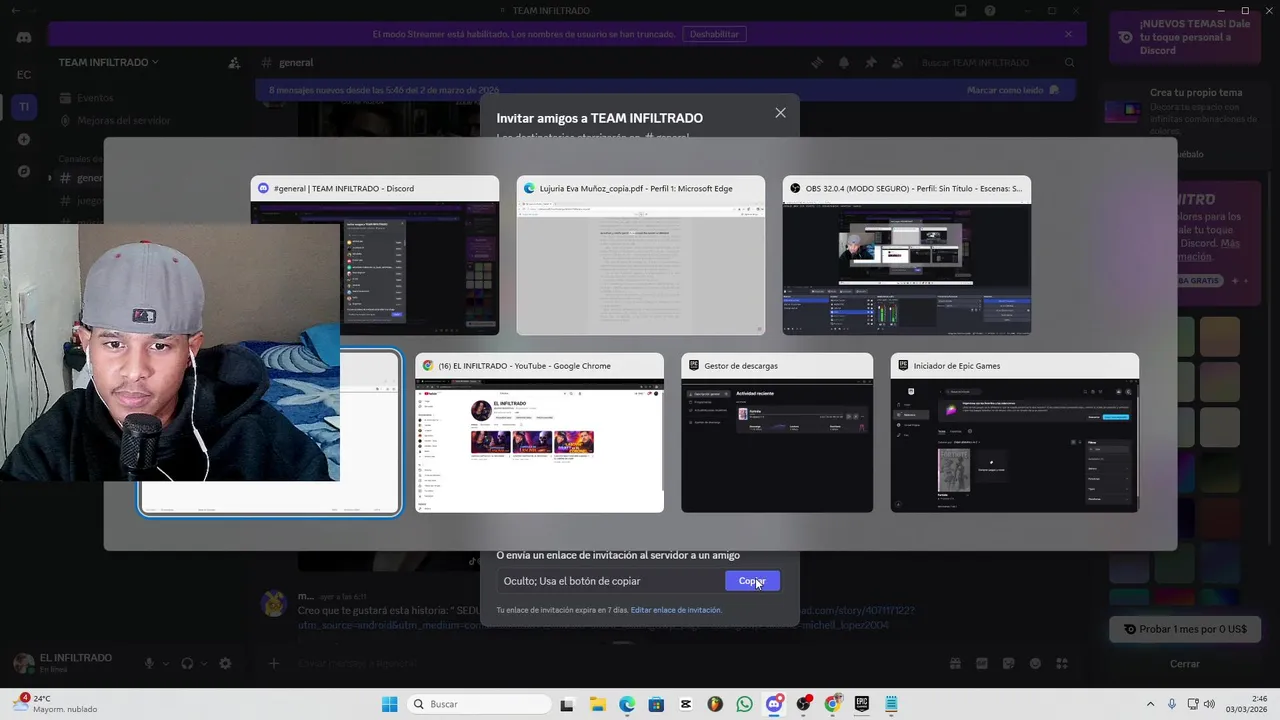1280x720 pixels.
Task: Open the Discover servers compass icon
Action: [24, 172]
